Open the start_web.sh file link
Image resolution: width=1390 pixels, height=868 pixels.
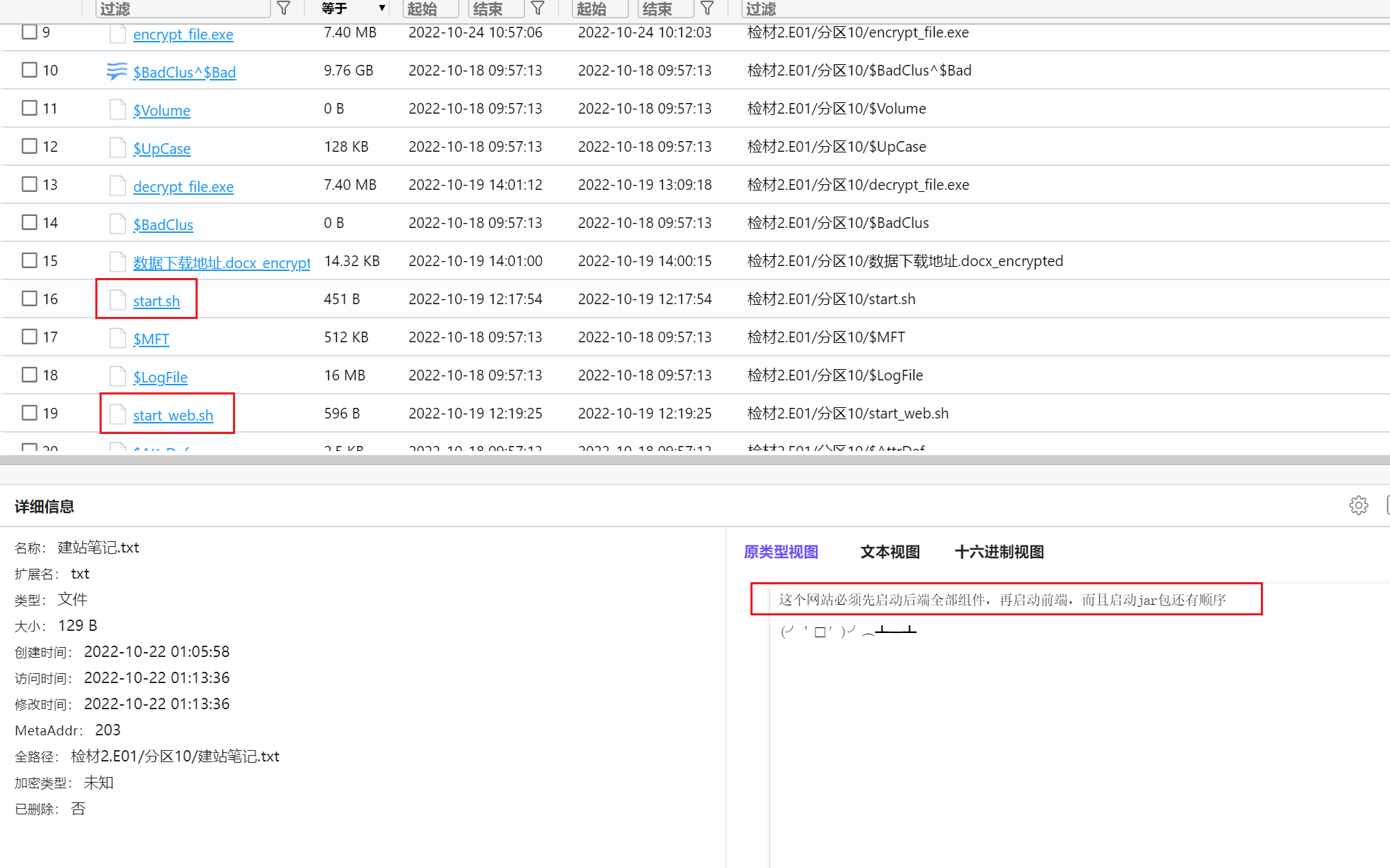[173, 415]
